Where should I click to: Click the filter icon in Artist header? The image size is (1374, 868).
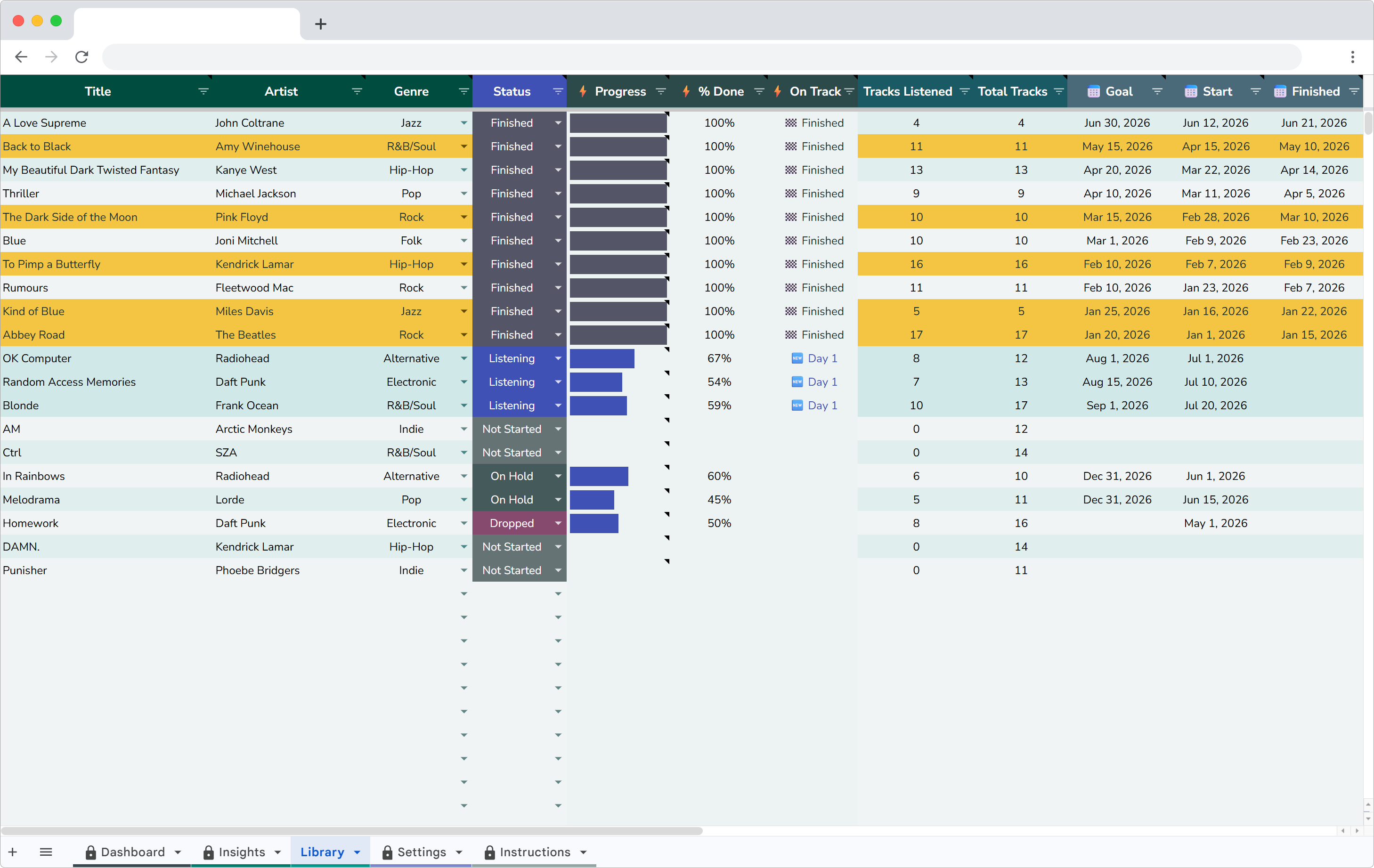pos(357,91)
